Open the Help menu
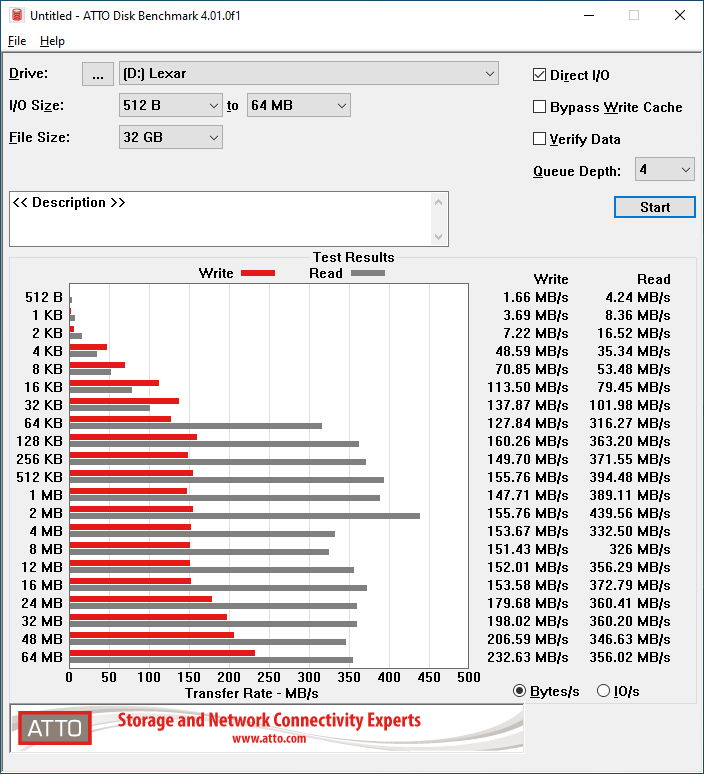 click(x=52, y=41)
